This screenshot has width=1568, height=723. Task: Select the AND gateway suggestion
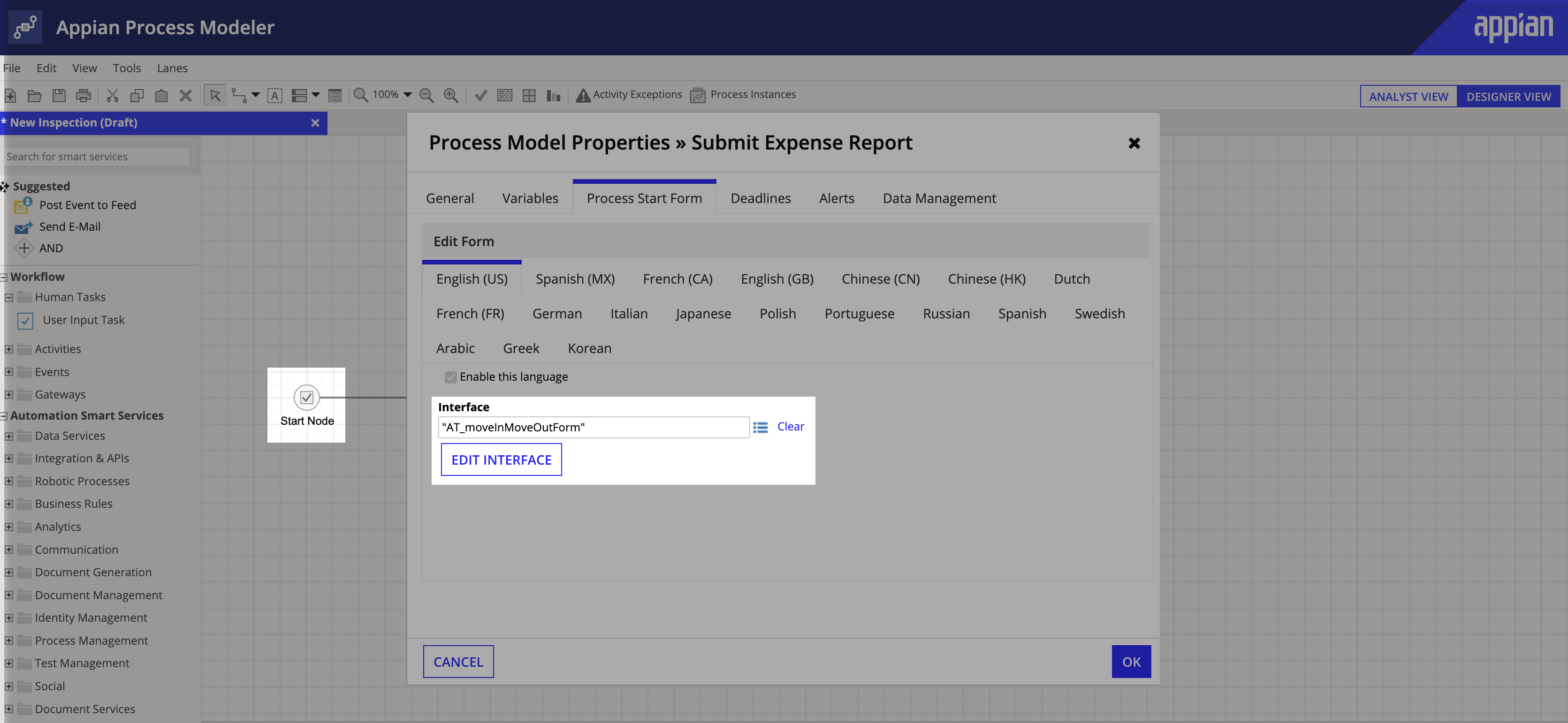(x=39, y=248)
